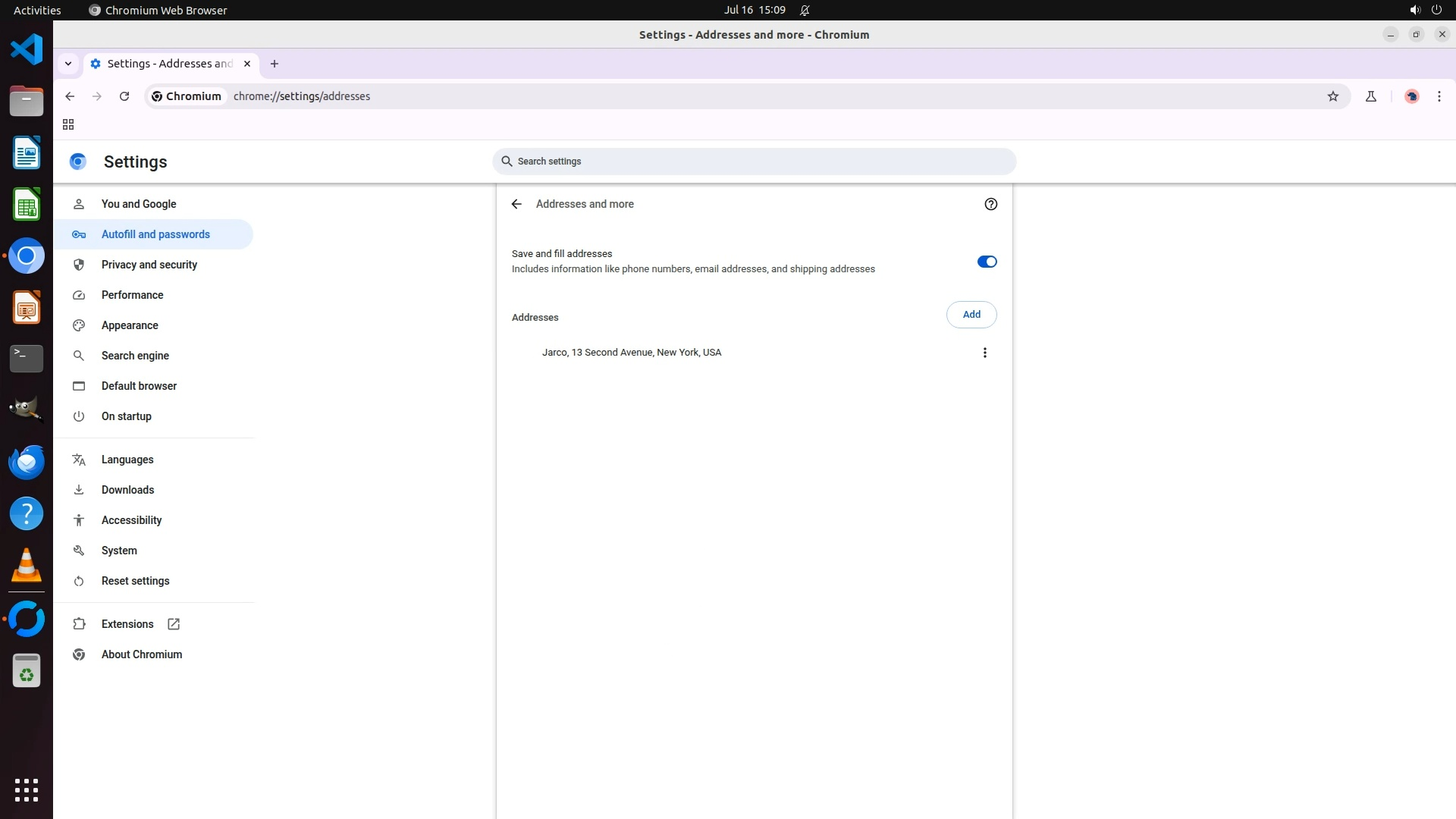Open the profile avatar menu
1456x819 pixels.
point(1411,96)
